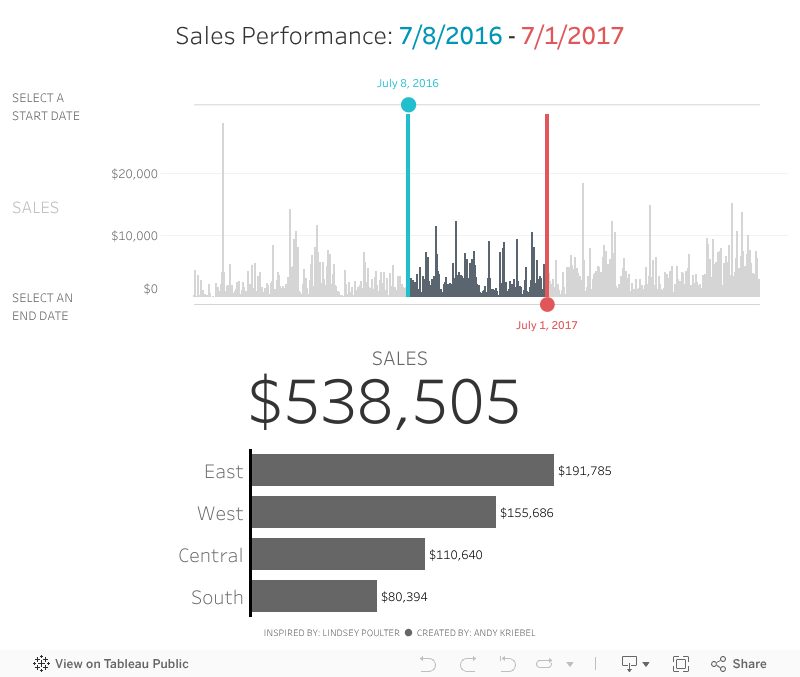
Task: Click the Redo arrow icon
Action: pyautogui.click(x=467, y=664)
